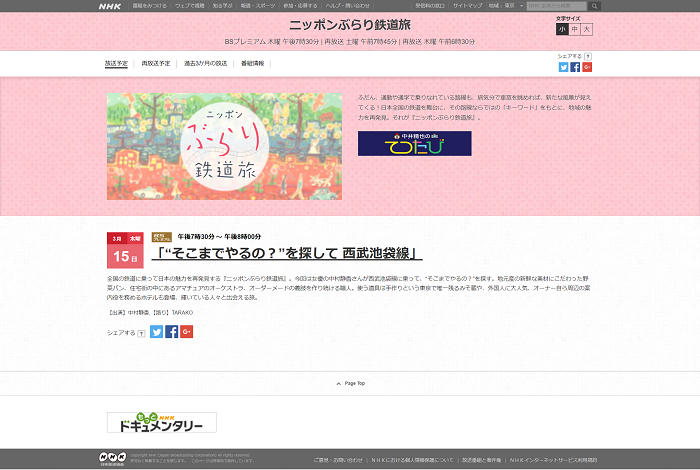
Task: Click the Page Top up arrow
Action: [339, 383]
